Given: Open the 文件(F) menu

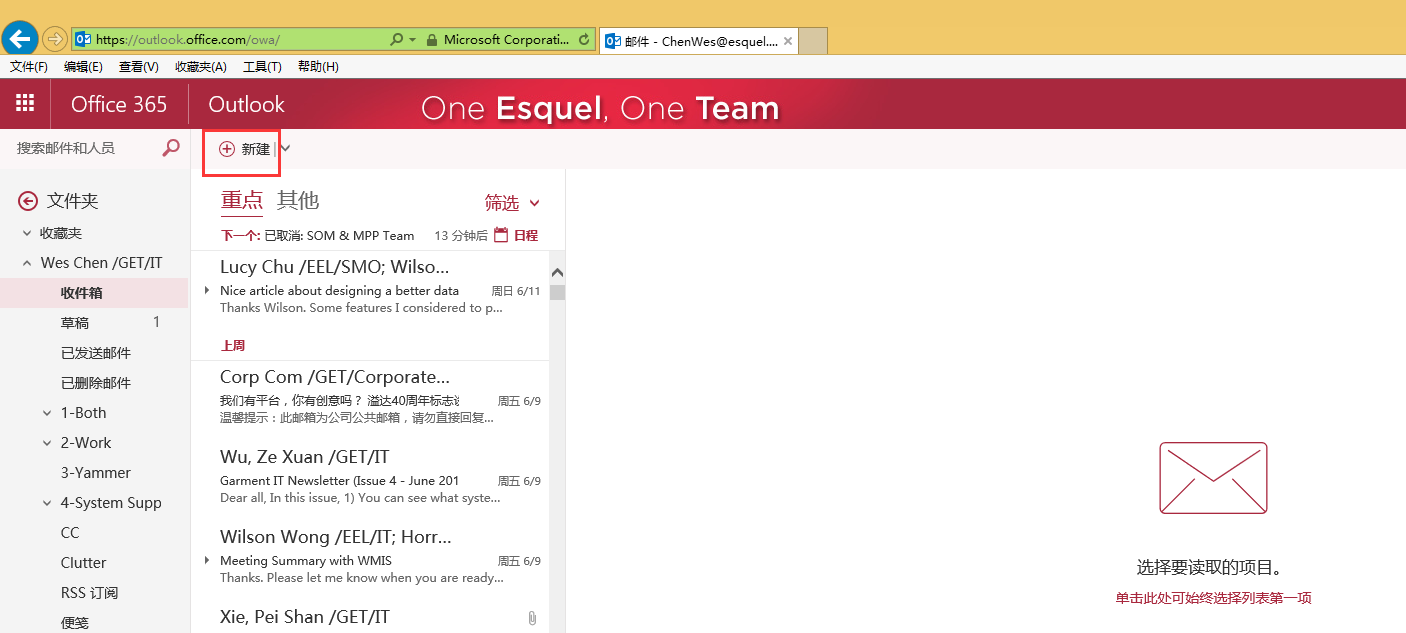Looking at the screenshot, I should [29, 67].
